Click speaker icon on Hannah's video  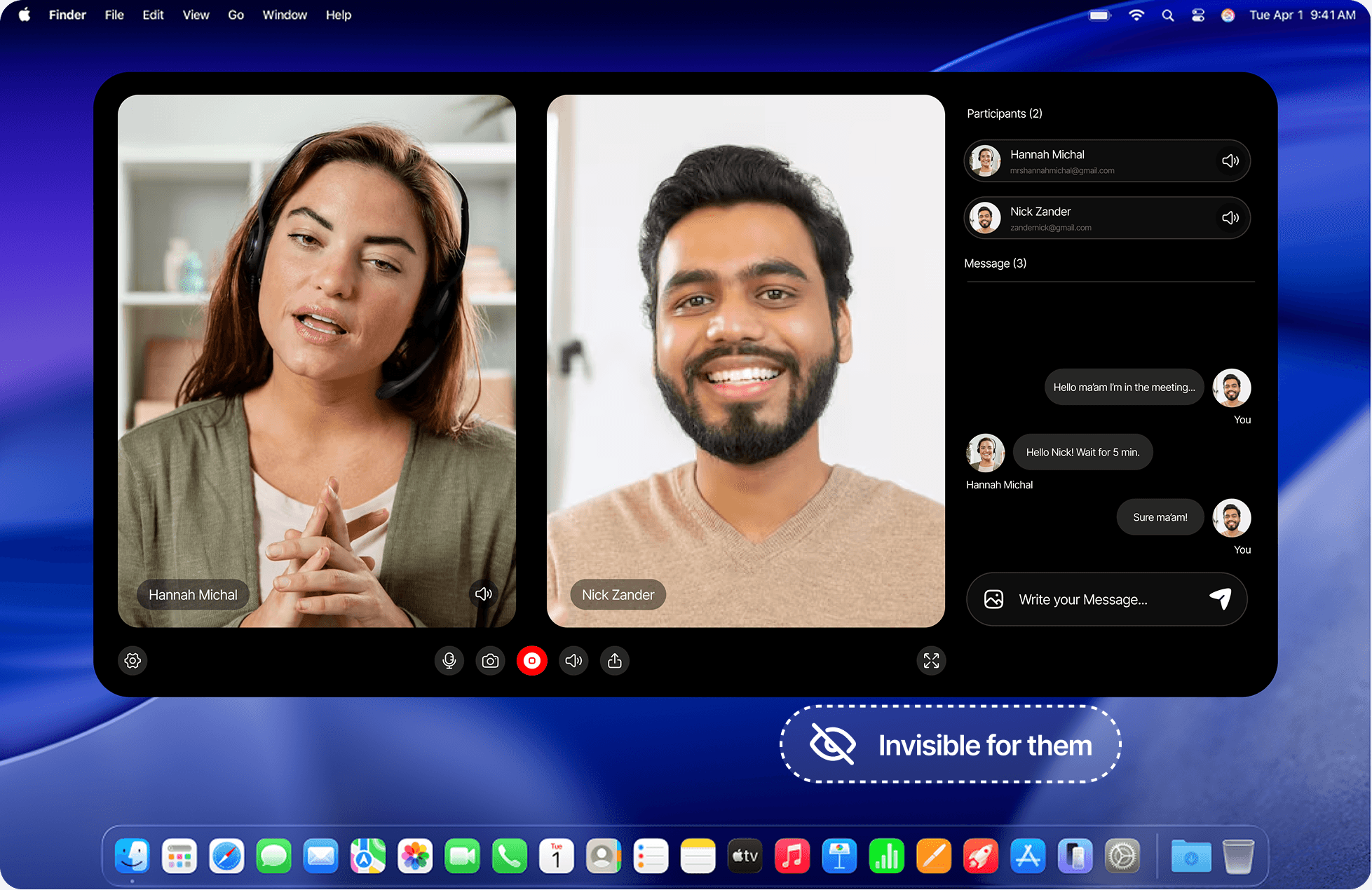click(x=483, y=594)
